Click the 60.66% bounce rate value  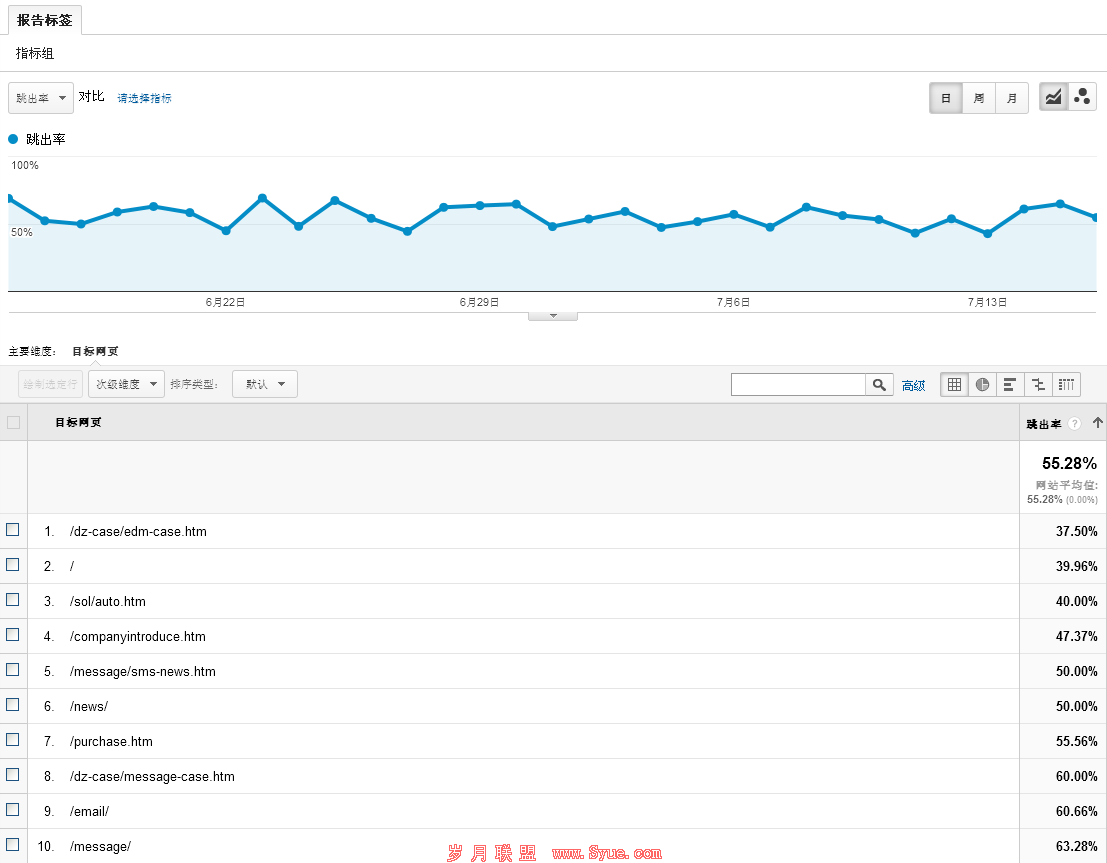point(1077,811)
